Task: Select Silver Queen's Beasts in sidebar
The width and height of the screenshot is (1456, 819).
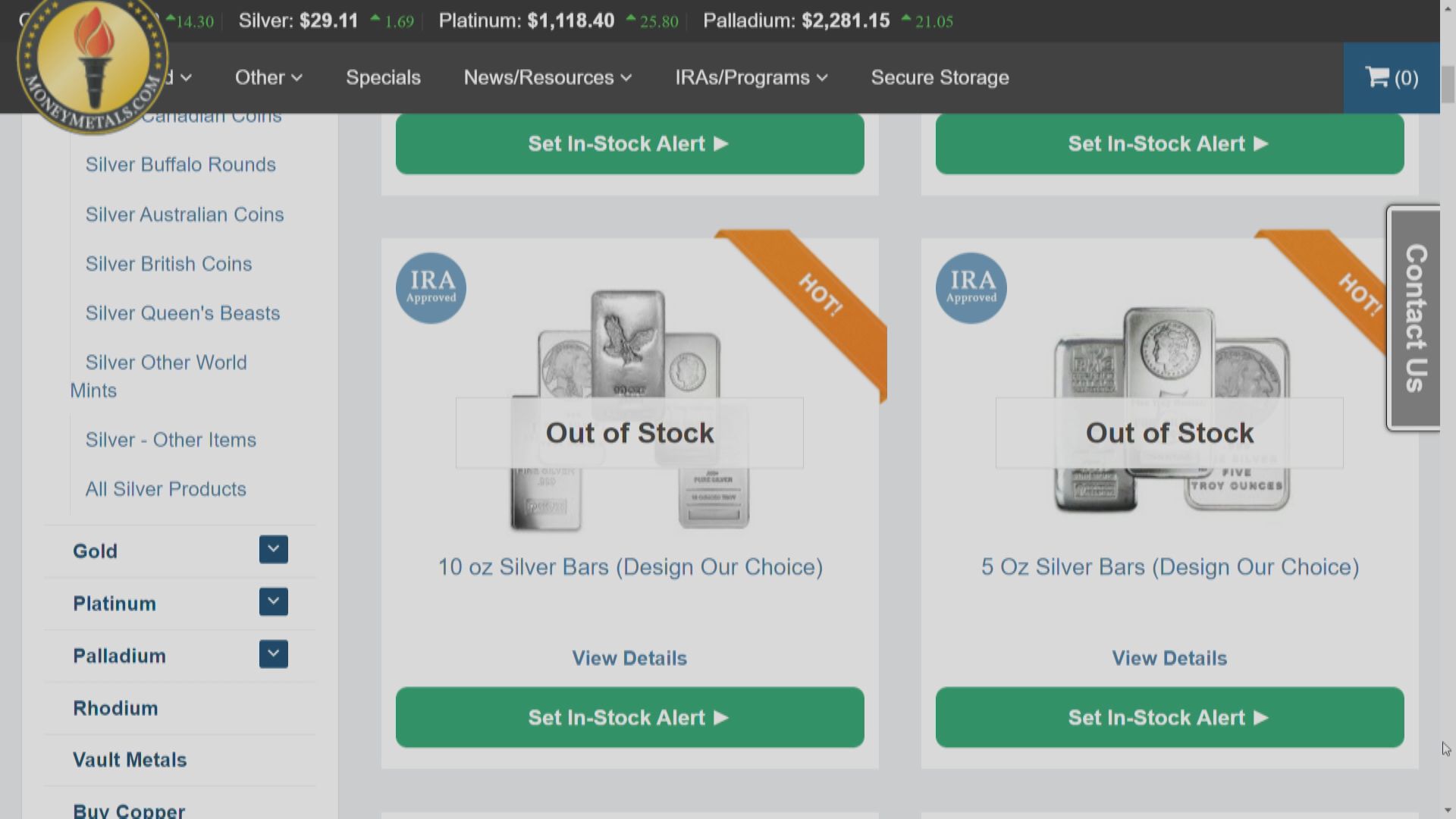Action: coord(183,313)
